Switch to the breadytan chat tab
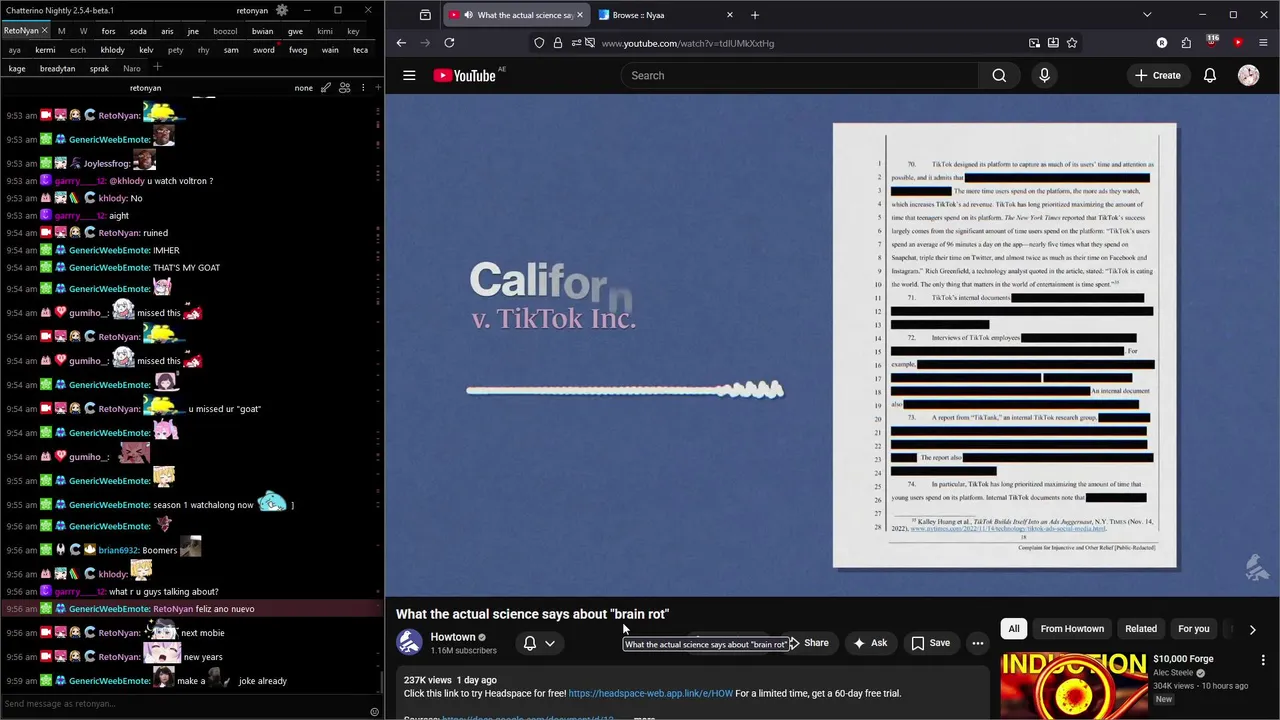1280x720 pixels. [57, 69]
